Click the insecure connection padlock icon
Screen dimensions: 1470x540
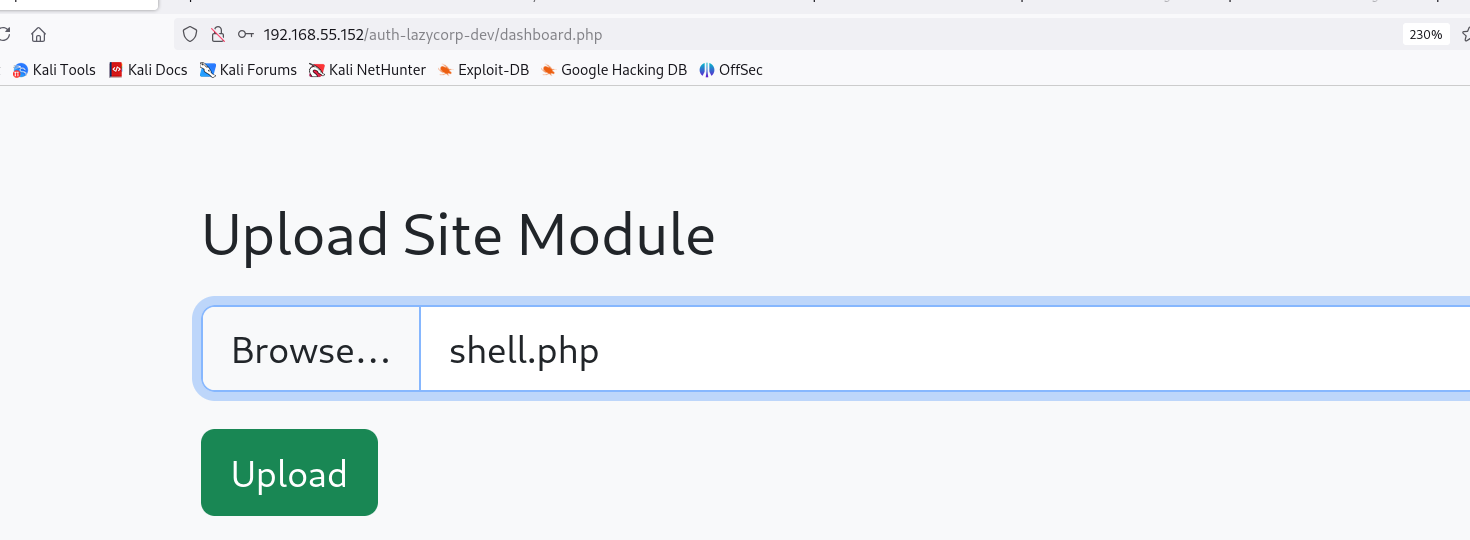217,34
